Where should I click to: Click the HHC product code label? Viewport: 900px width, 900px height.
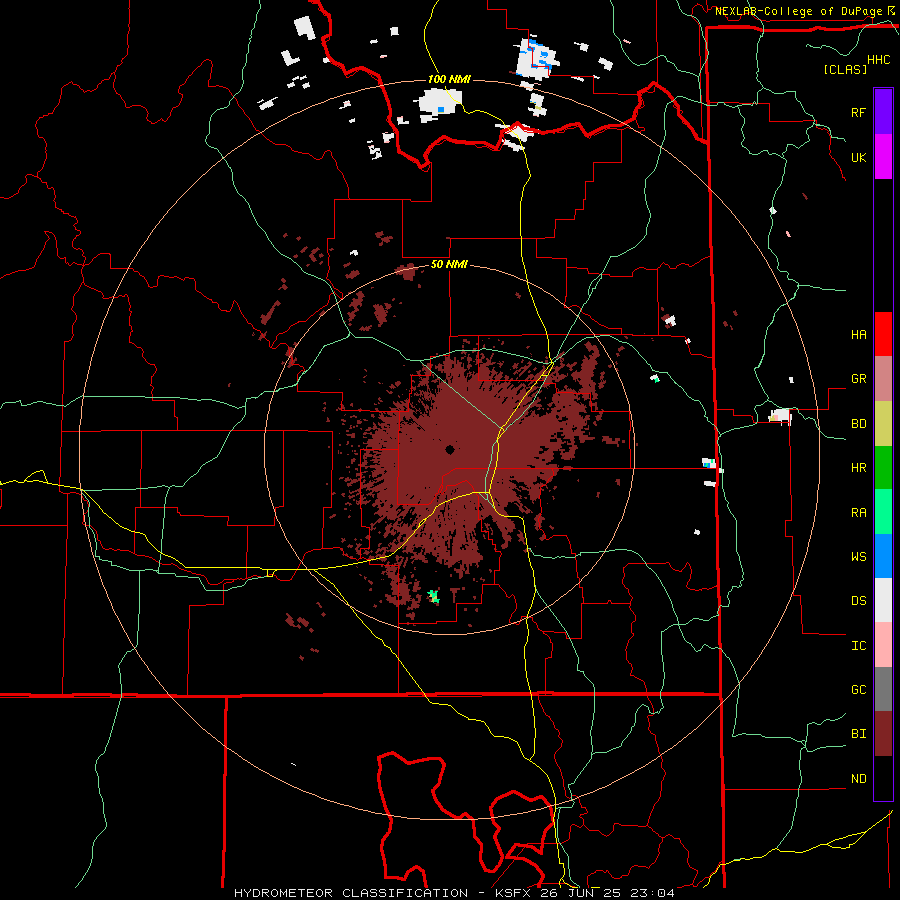tap(879, 60)
